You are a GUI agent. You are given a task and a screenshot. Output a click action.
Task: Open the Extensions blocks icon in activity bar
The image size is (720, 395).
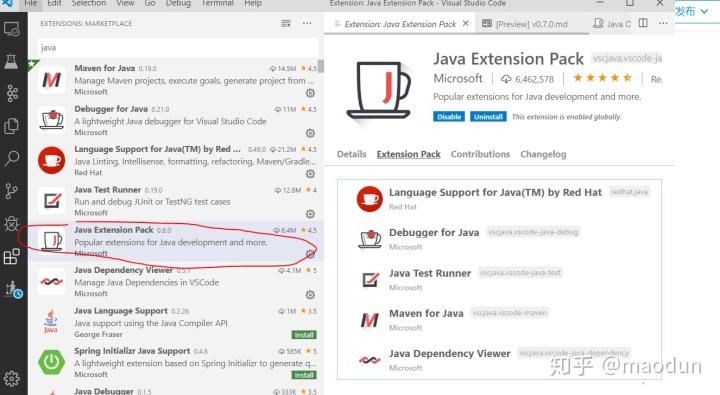tap(11, 256)
